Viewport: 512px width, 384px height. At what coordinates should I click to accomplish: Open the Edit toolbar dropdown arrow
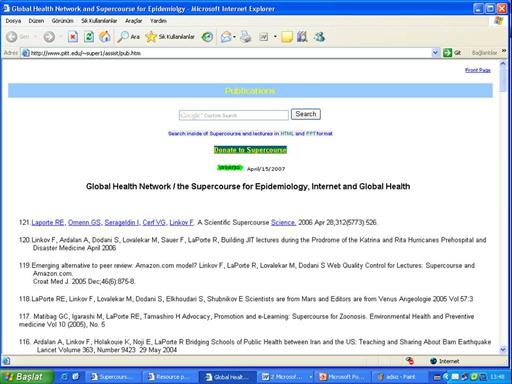[275, 37]
